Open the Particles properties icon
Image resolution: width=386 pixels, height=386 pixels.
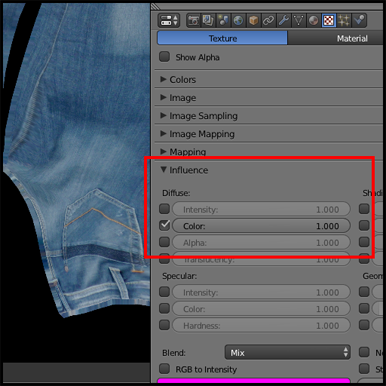click(x=344, y=21)
